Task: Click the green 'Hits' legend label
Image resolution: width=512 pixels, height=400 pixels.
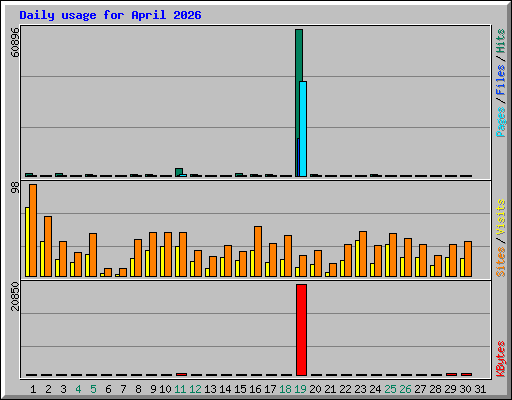Action: 500,41
